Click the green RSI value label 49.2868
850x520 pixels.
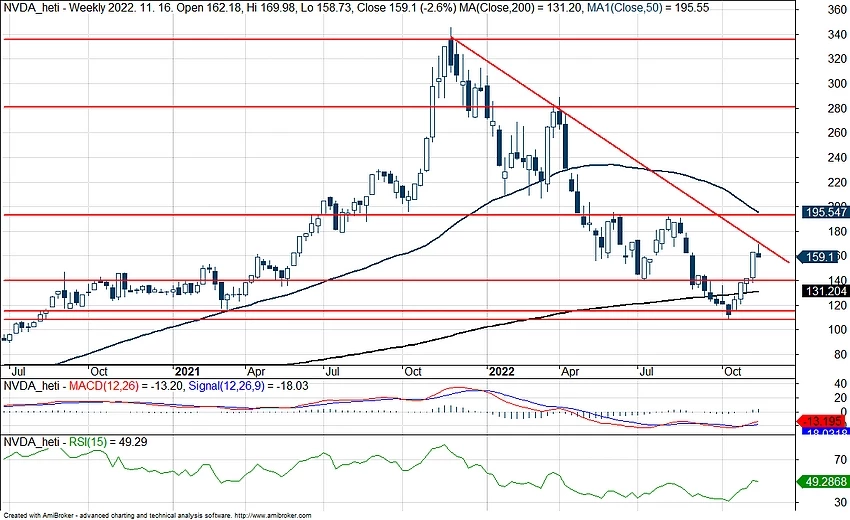click(x=822, y=481)
